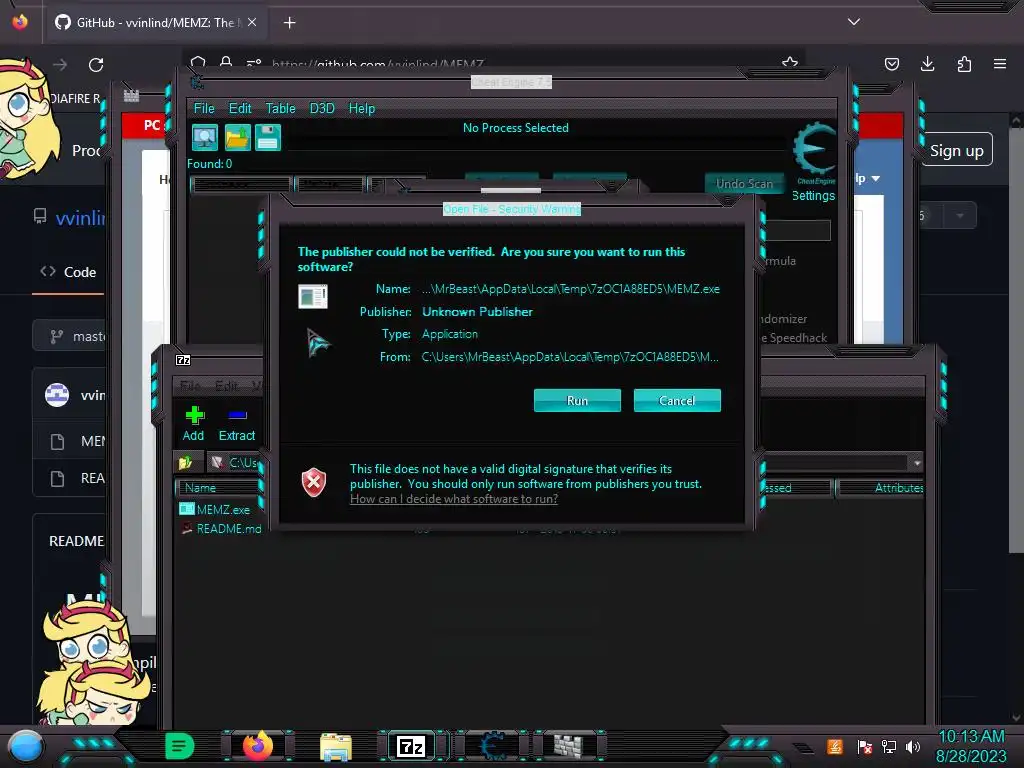
Task: Click Cheat Engine's save floppy disk icon
Action: point(268,138)
